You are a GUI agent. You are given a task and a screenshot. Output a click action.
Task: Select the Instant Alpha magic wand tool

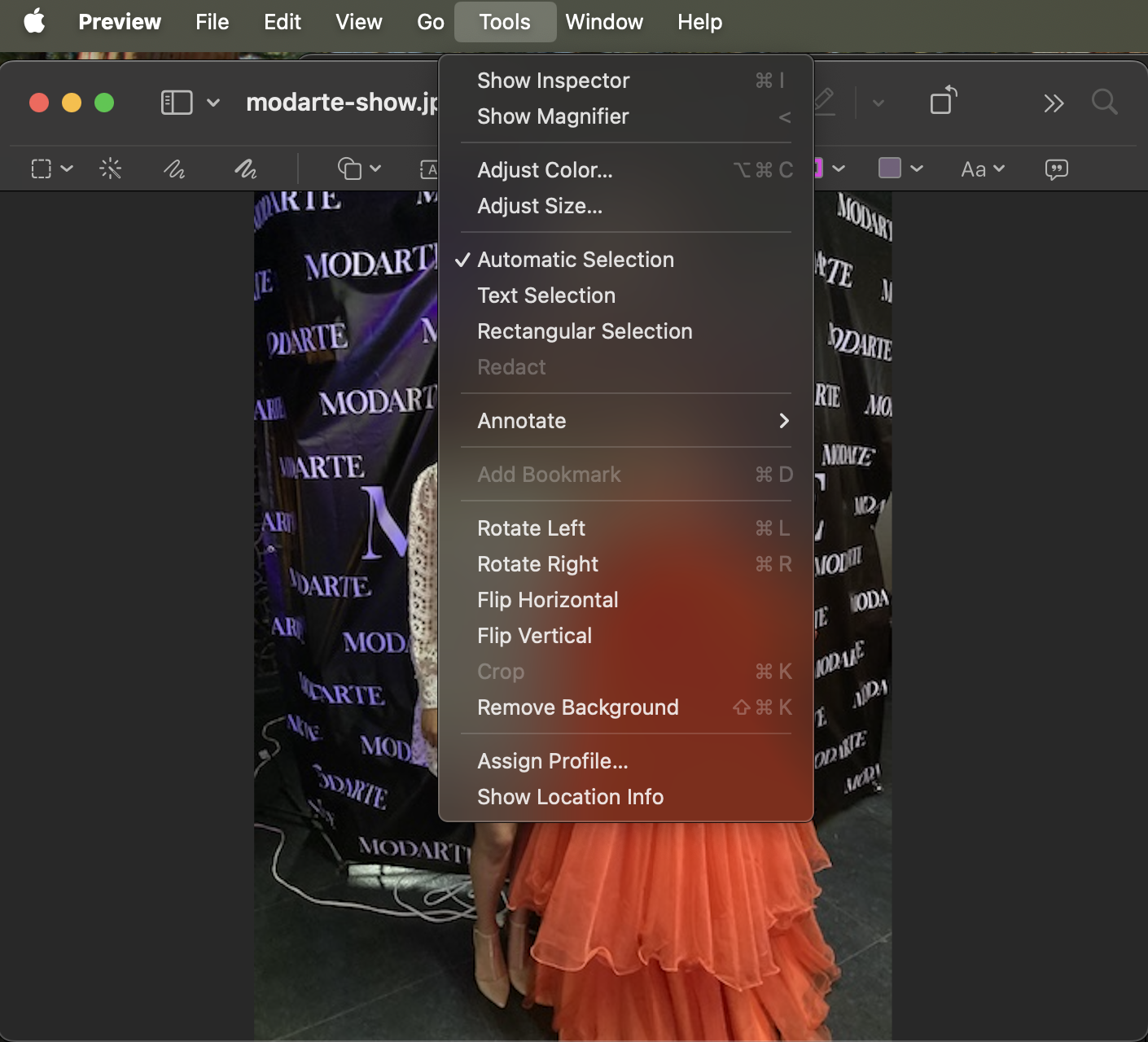pyautogui.click(x=110, y=169)
